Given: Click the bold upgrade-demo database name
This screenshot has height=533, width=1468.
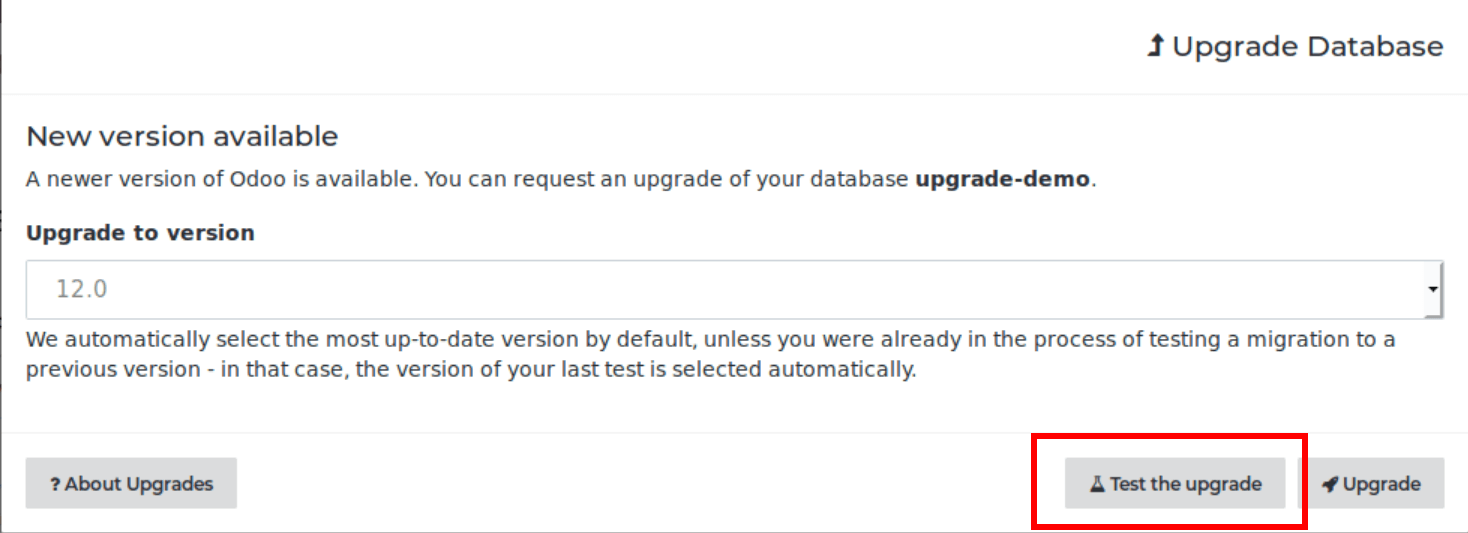Looking at the screenshot, I should pyautogui.click(x=1002, y=181).
